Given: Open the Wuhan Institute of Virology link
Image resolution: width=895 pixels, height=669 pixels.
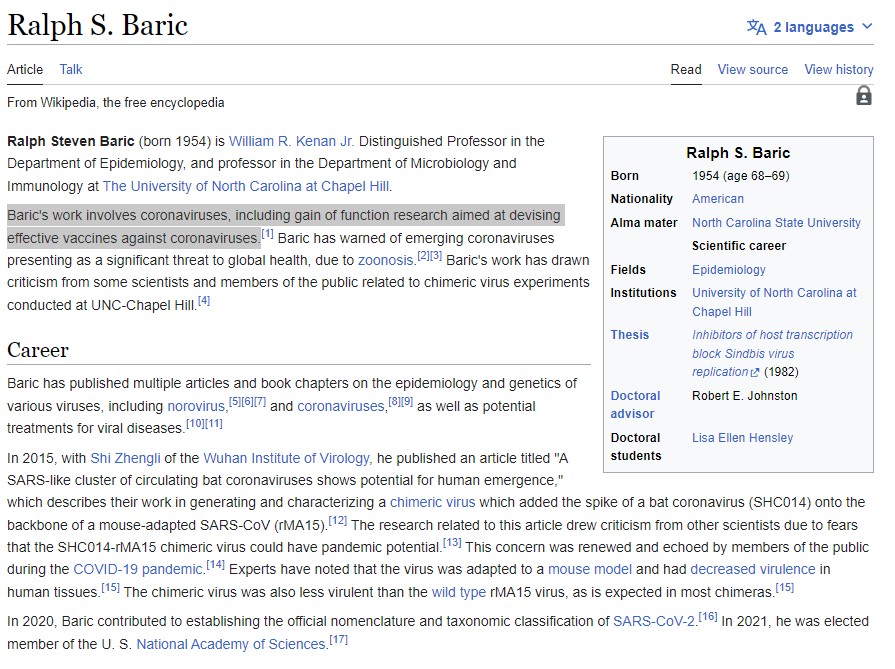Looking at the screenshot, I should pos(286,458).
